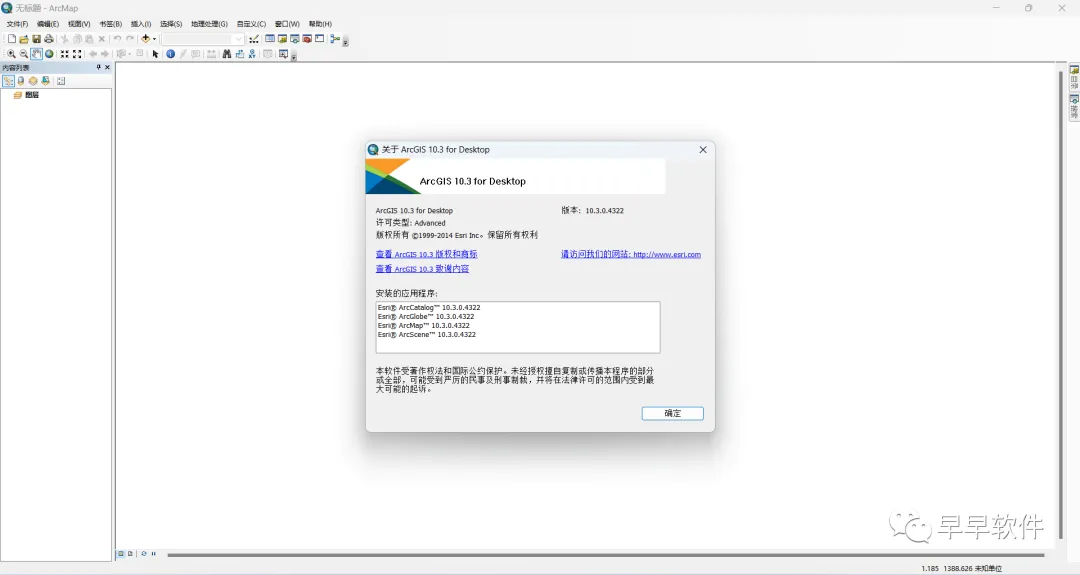Viewport: 1080px width, 575px height.
Task: Open the Table of Contents window icon
Action: [270, 39]
